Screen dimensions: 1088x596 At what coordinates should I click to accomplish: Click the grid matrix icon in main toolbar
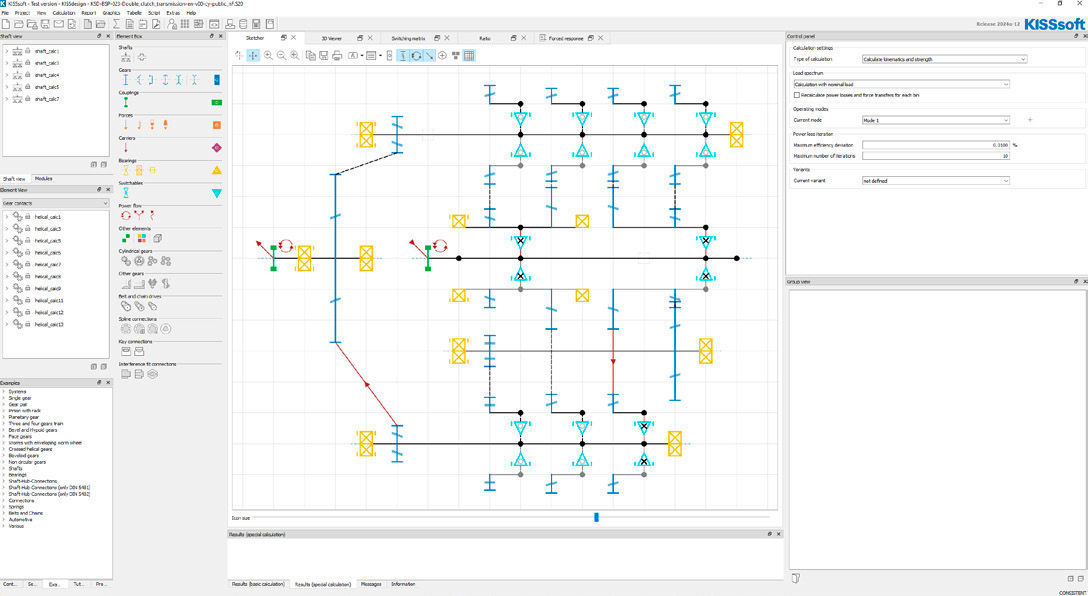[x=185, y=24]
